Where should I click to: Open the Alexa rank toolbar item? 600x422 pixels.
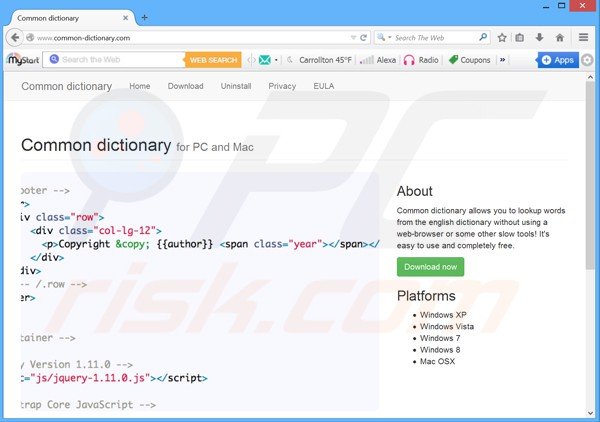point(378,60)
